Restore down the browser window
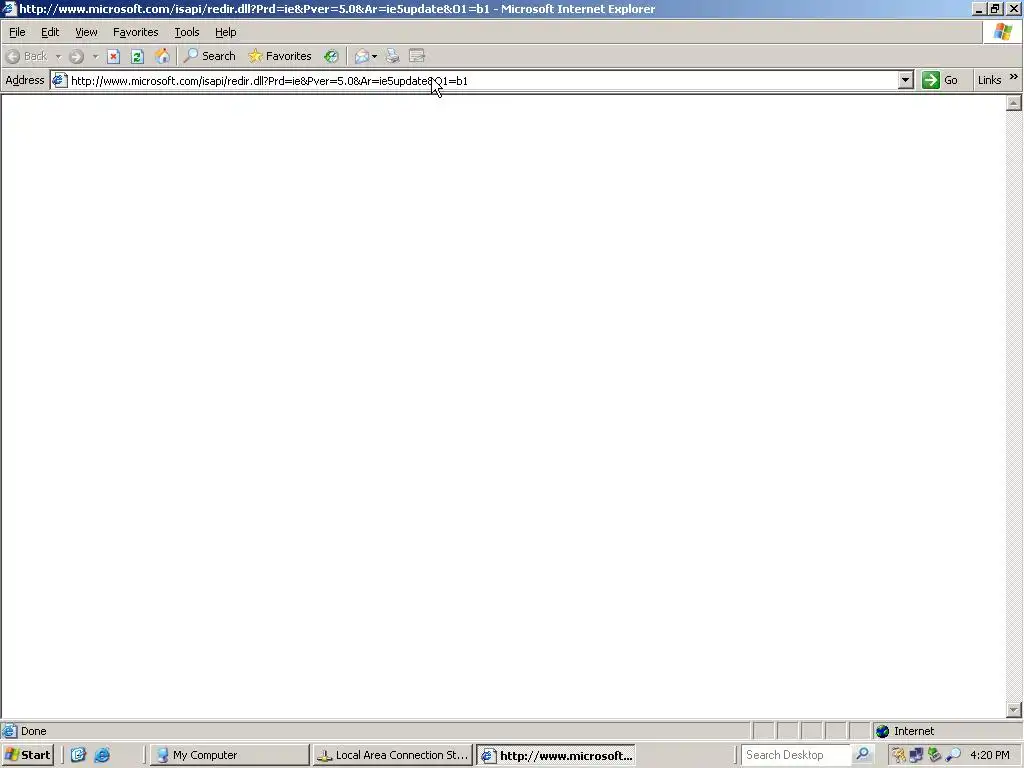The height and width of the screenshot is (768, 1024). pos(995,8)
